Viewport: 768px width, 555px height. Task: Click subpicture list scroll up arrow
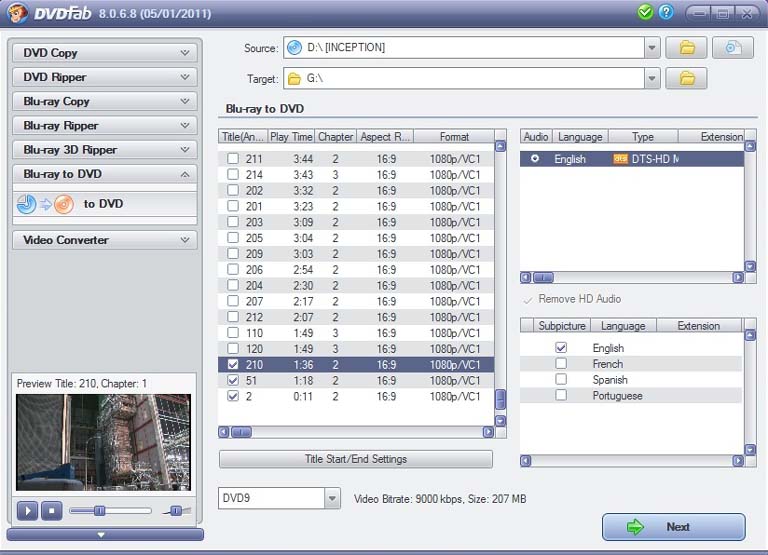point(750,335)
